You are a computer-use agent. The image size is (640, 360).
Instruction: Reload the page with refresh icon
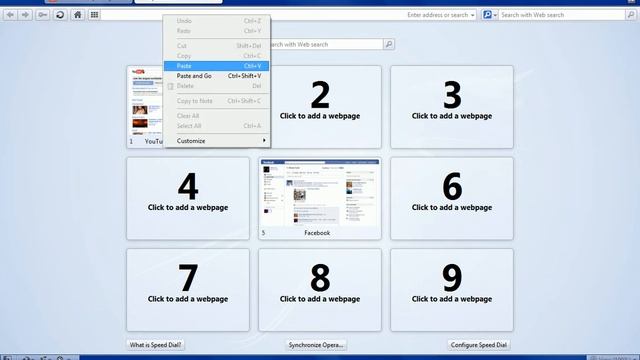tap(60, 15)
